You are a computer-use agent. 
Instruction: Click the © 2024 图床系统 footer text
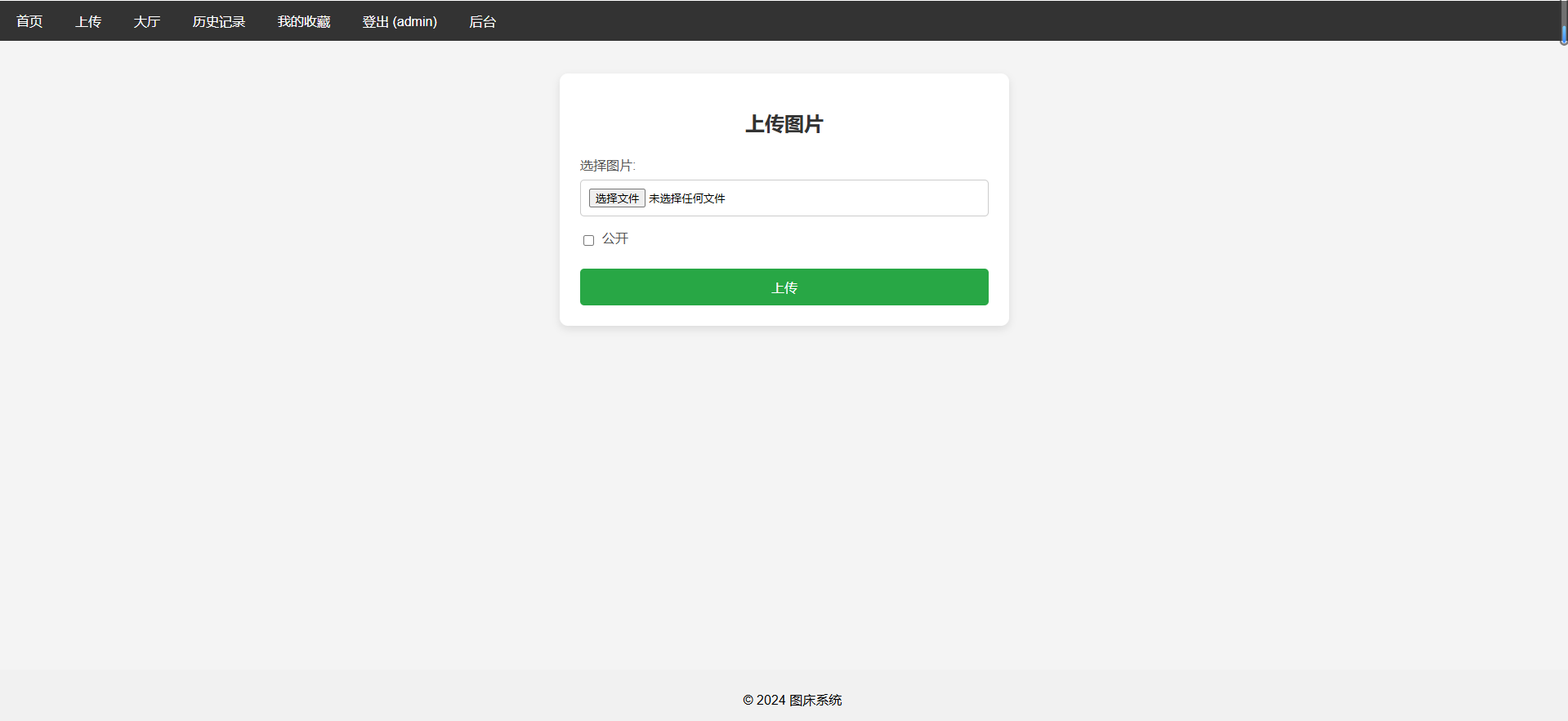[793, 700]
